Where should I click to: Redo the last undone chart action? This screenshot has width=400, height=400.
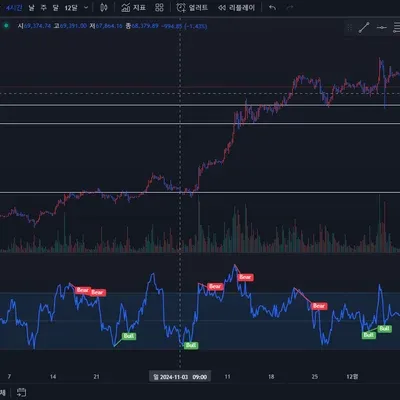[290, 7]
